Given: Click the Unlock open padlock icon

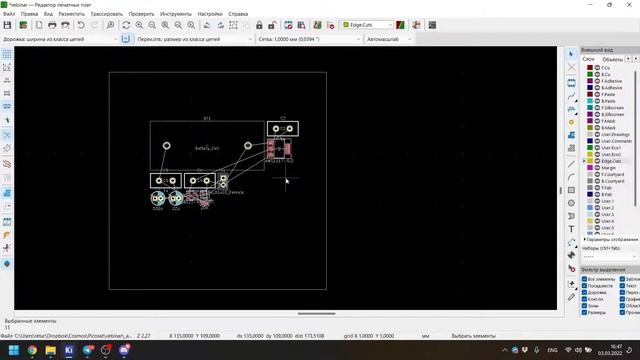Looking at the screenshot, I should point(272,25).
